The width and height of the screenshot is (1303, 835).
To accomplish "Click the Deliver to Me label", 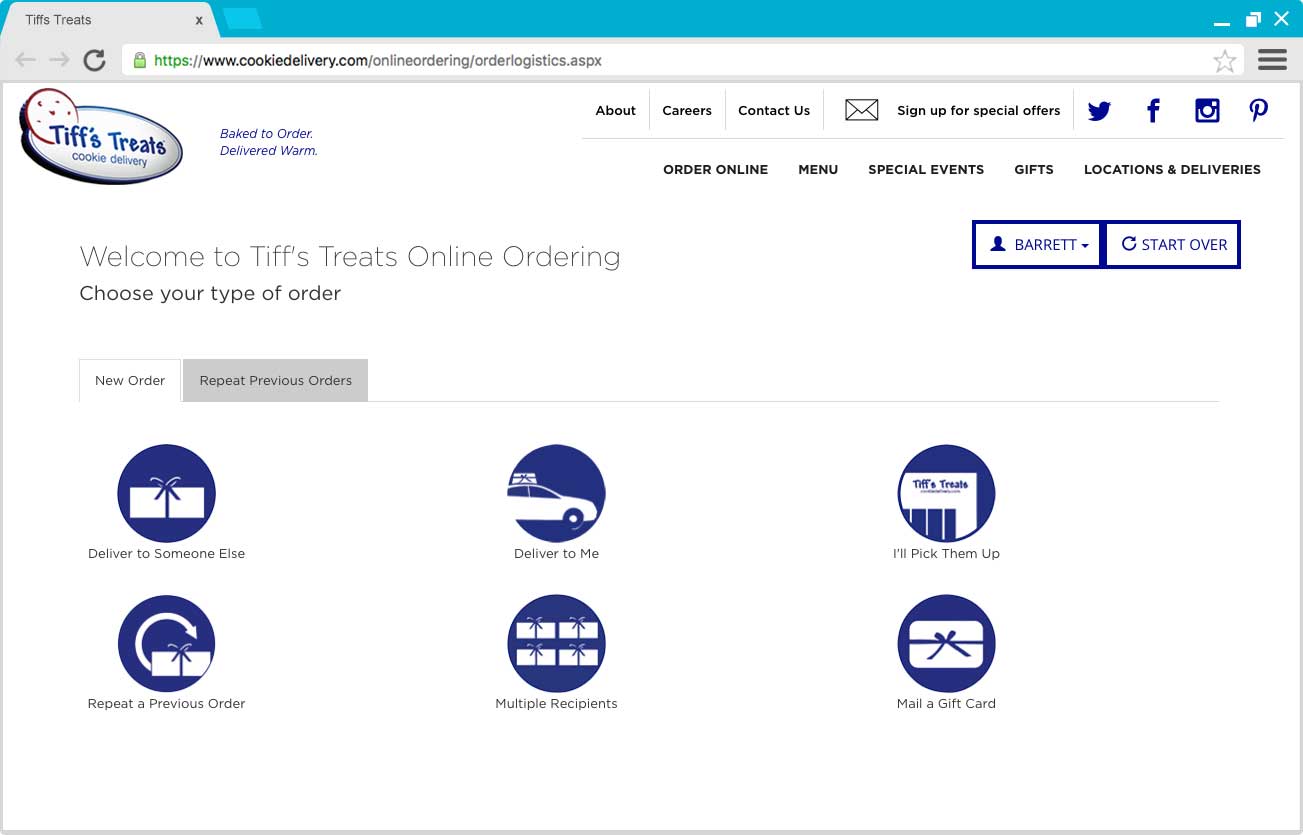I will (556, 554).
